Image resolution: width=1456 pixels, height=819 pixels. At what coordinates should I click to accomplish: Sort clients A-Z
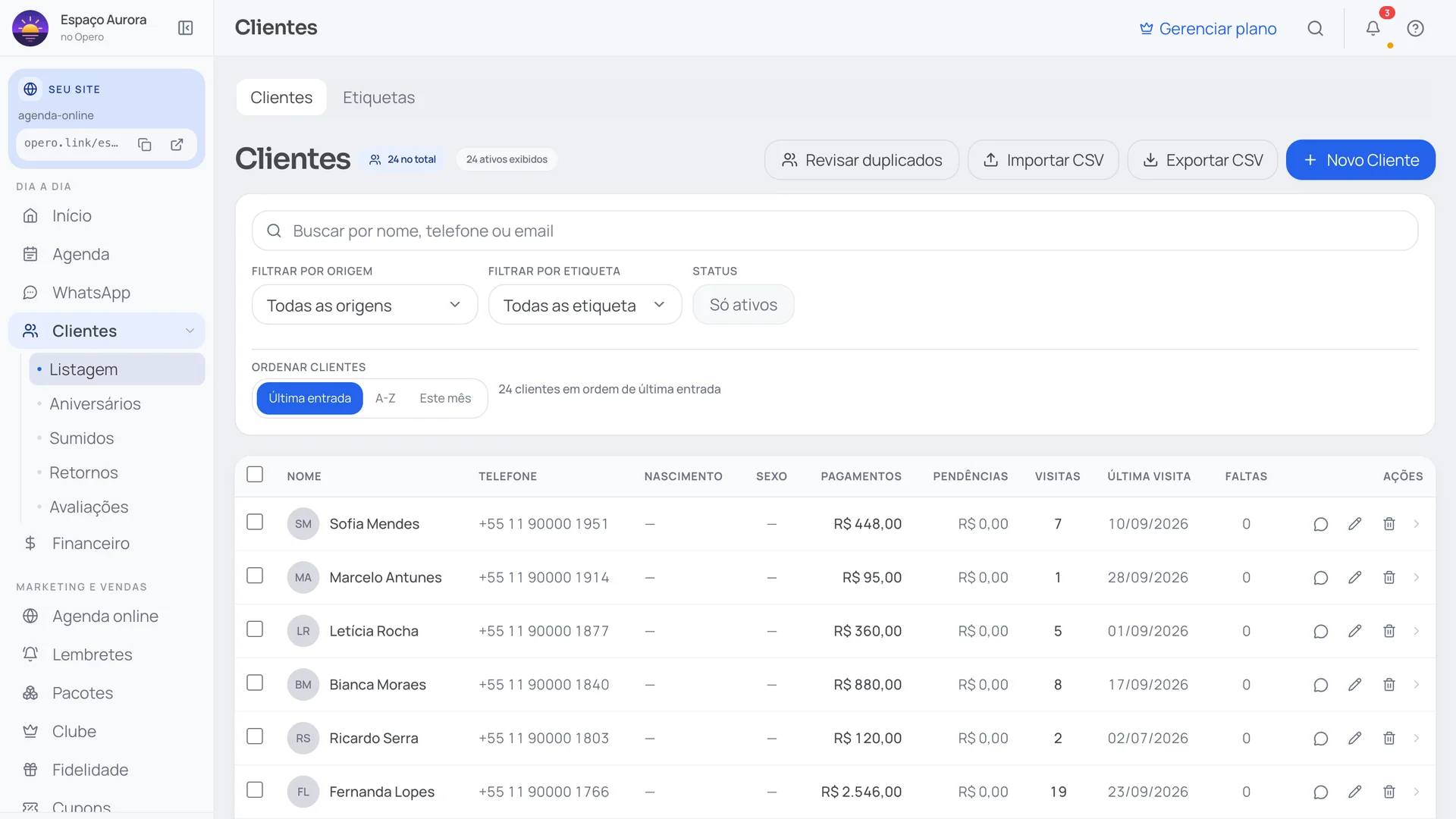click(x=385, y=398)
